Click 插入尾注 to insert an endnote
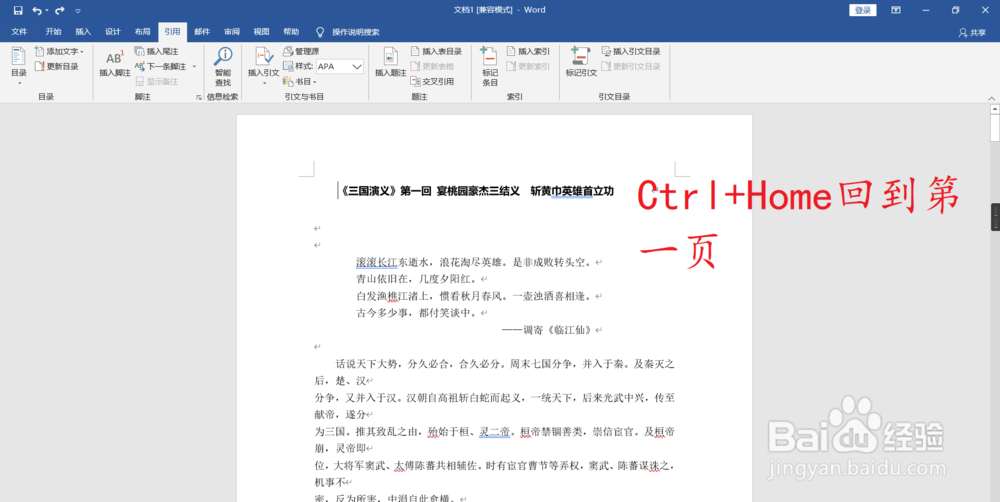Viewport: 1000px width, 502px height. point(157,51)
